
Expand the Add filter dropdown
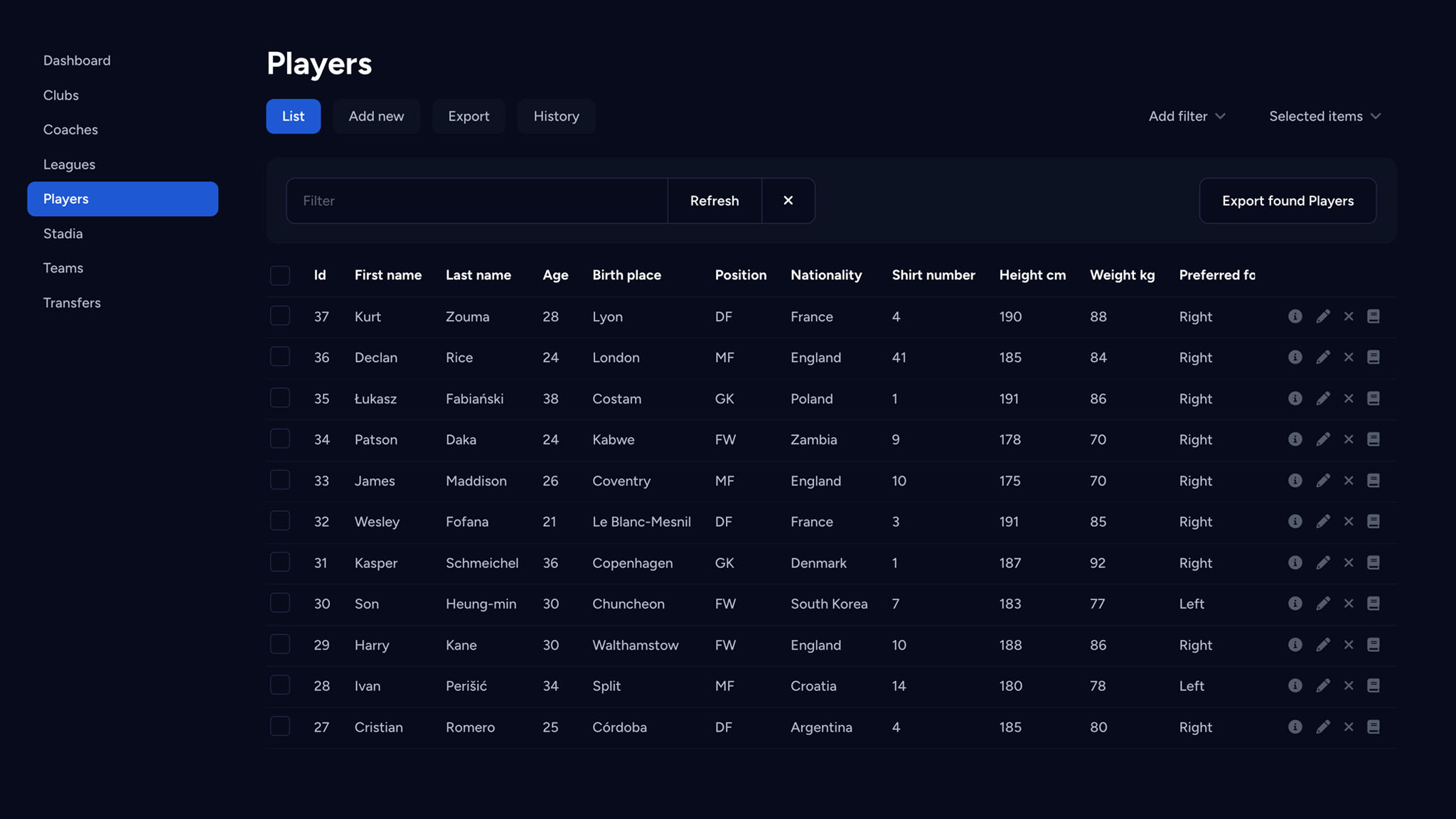1187,116
